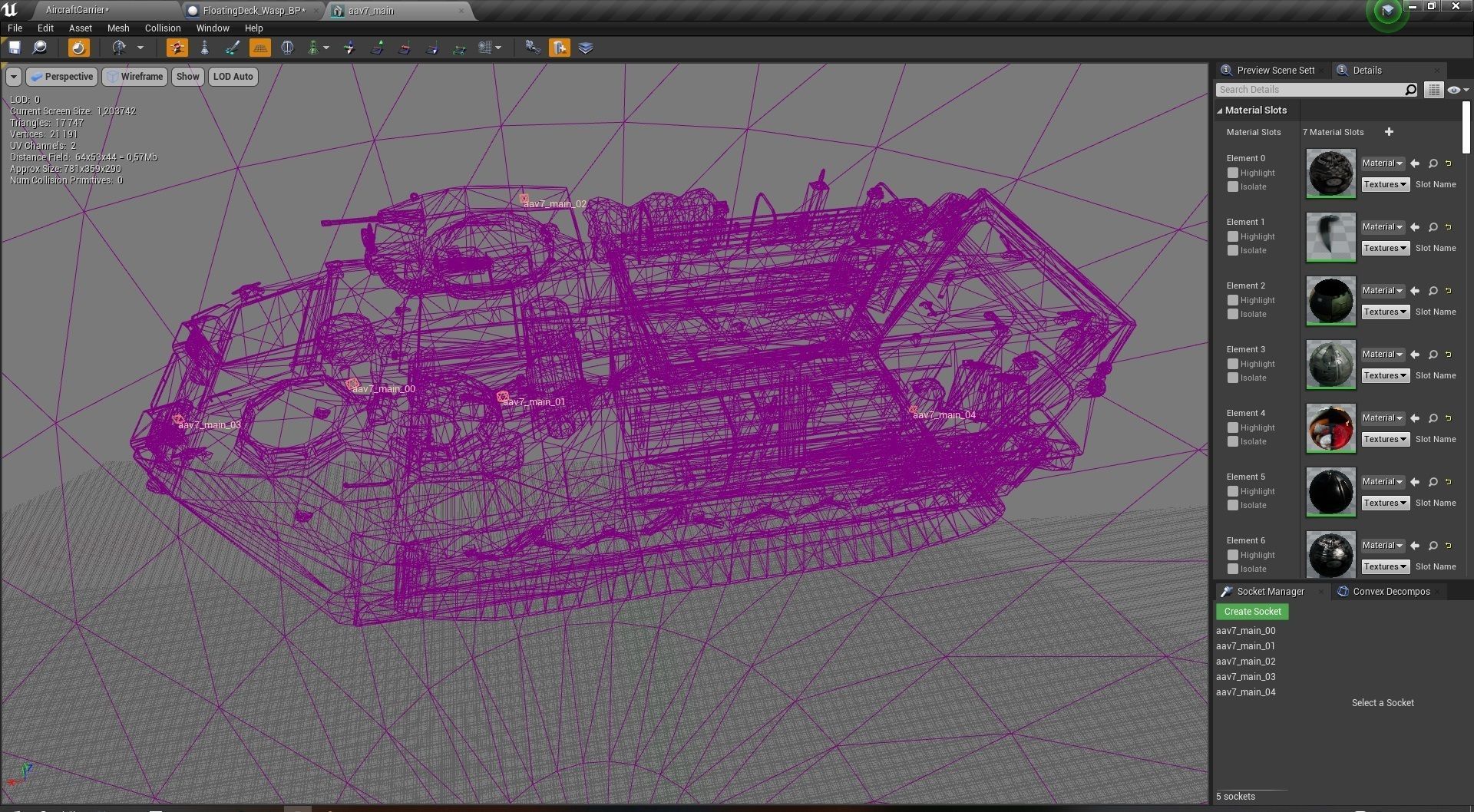Open Element 3 Material dropdown
The width and height of the screenshot is (1474, 812).
point(1383,355)
